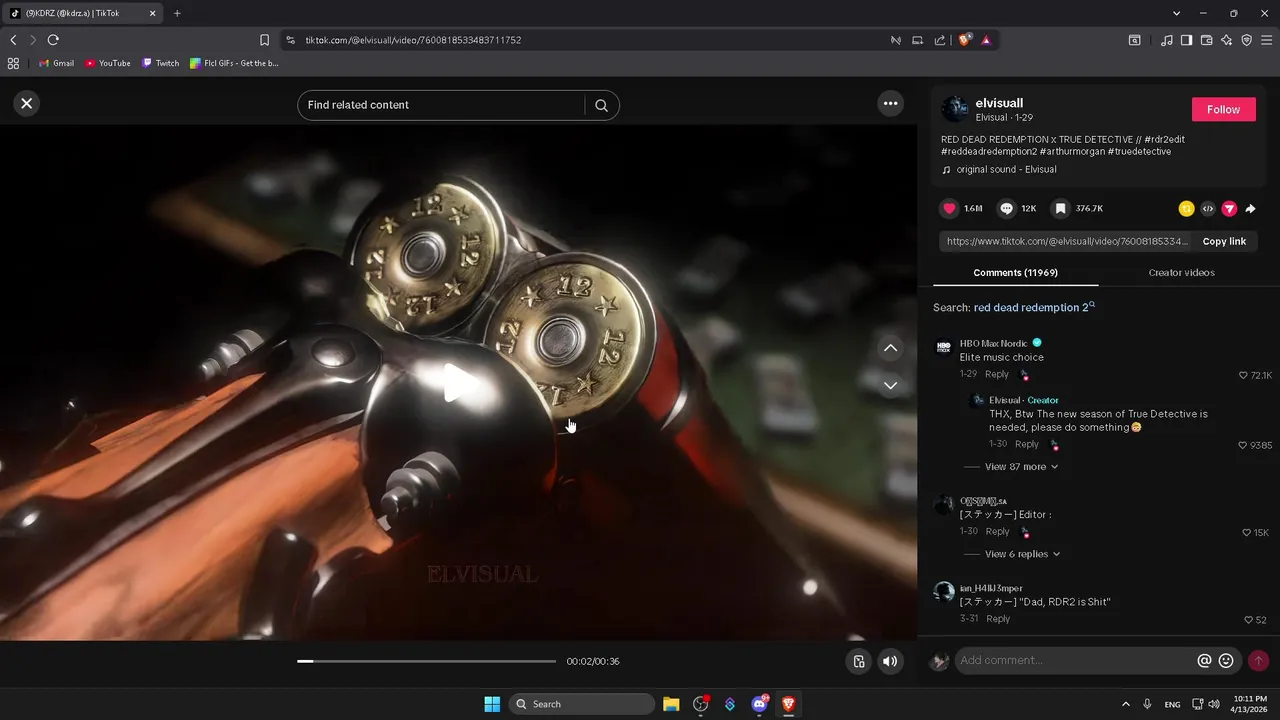Go to the previous video arrow
This screenshot has height=720, width=1280.
(x=890, y=348)
